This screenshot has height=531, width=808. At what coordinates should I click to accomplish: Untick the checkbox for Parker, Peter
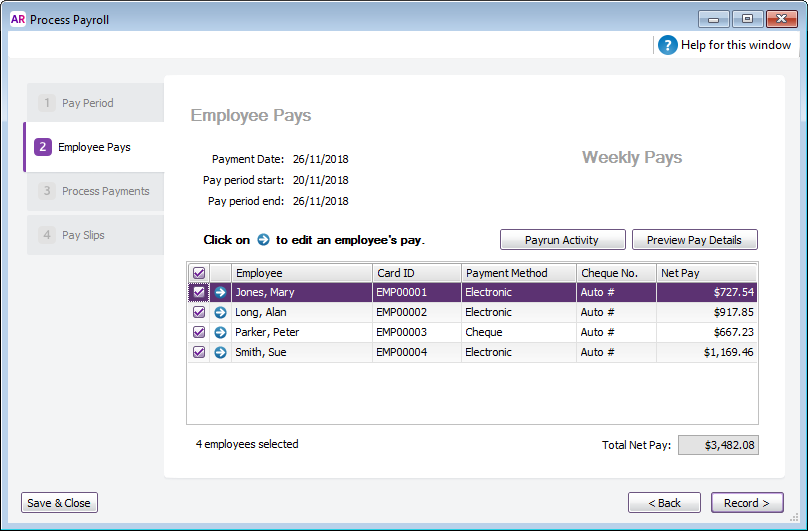coord(198,332)
